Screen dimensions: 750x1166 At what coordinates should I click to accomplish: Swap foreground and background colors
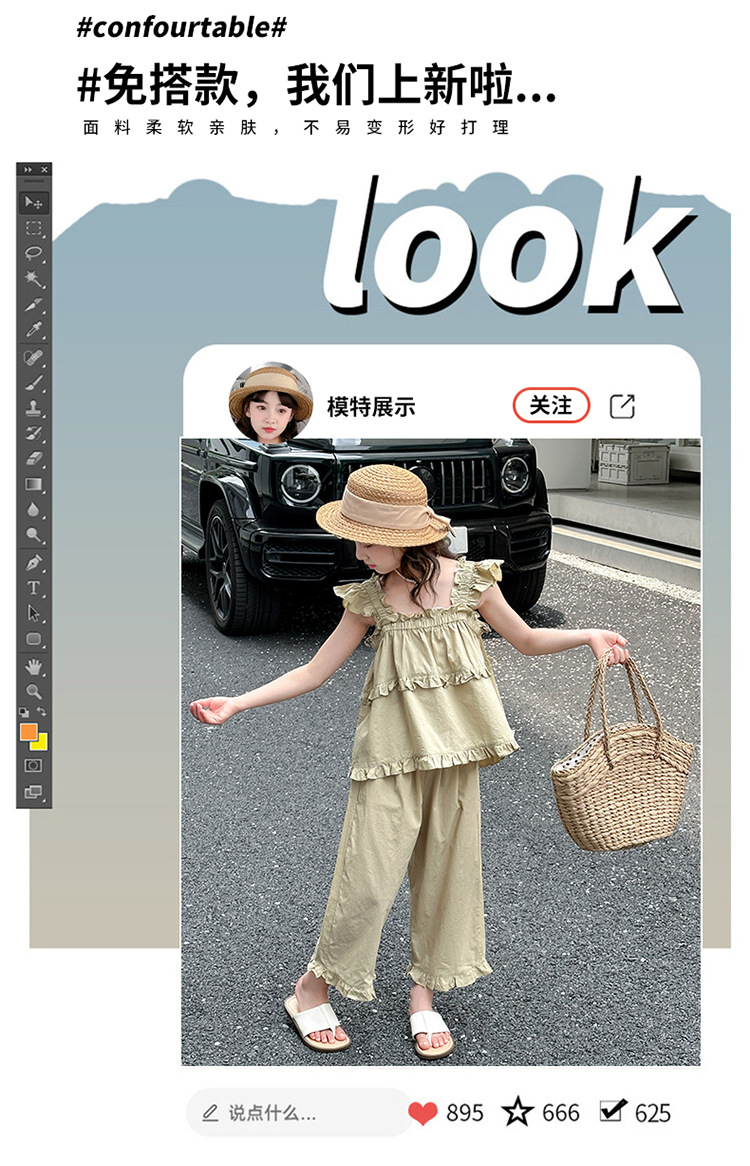point(42,711)
